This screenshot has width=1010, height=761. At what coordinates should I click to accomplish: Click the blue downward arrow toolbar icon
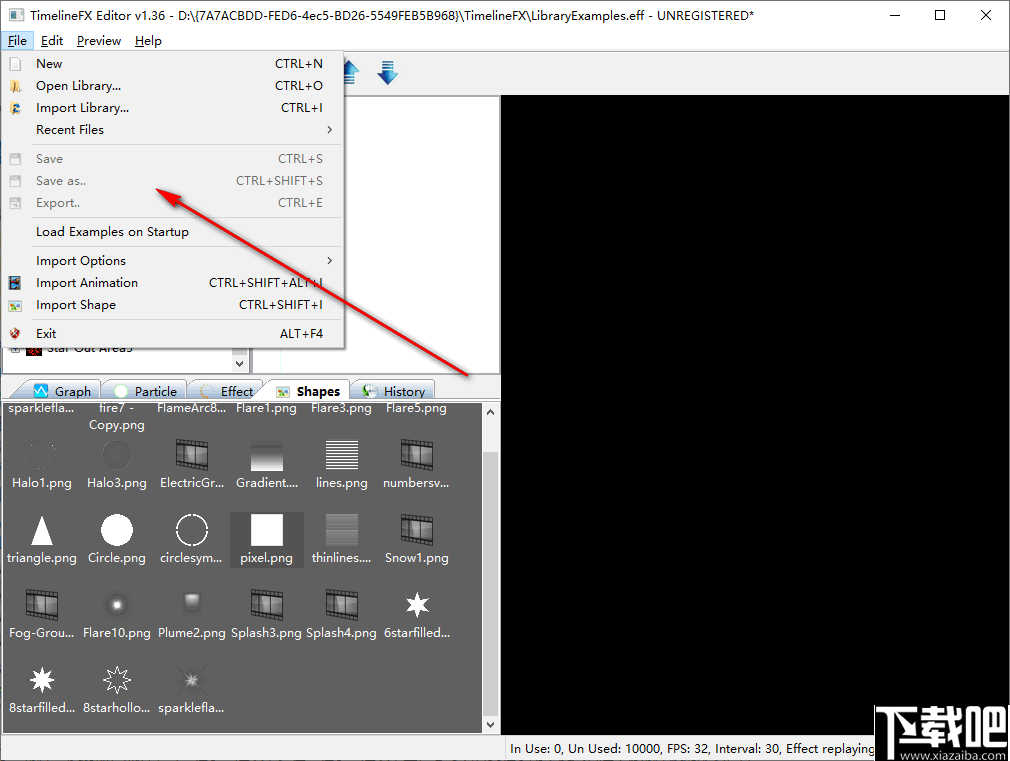point(387,72)
